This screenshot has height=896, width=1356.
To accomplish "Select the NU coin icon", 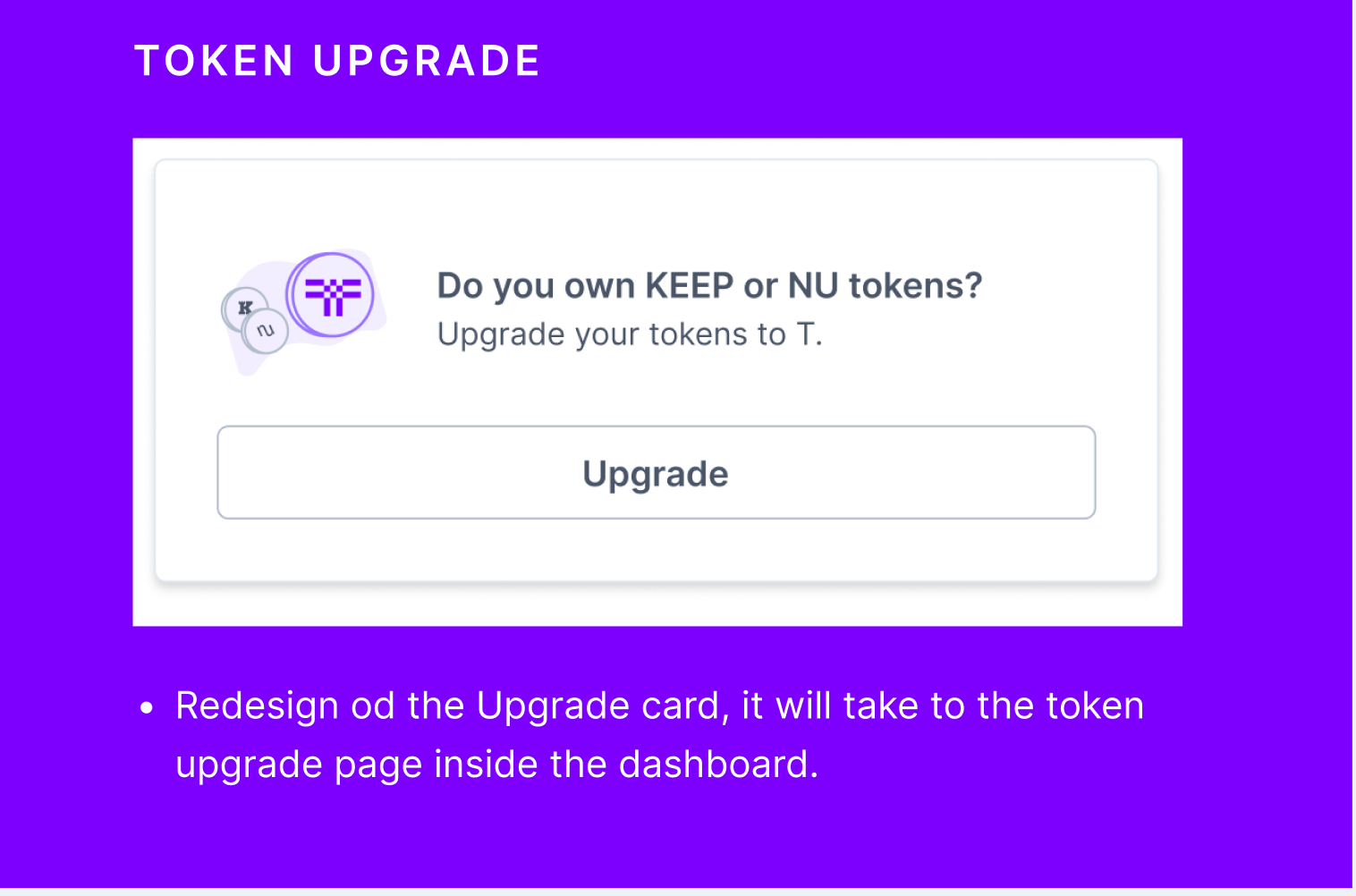I will tap(264, 330).
